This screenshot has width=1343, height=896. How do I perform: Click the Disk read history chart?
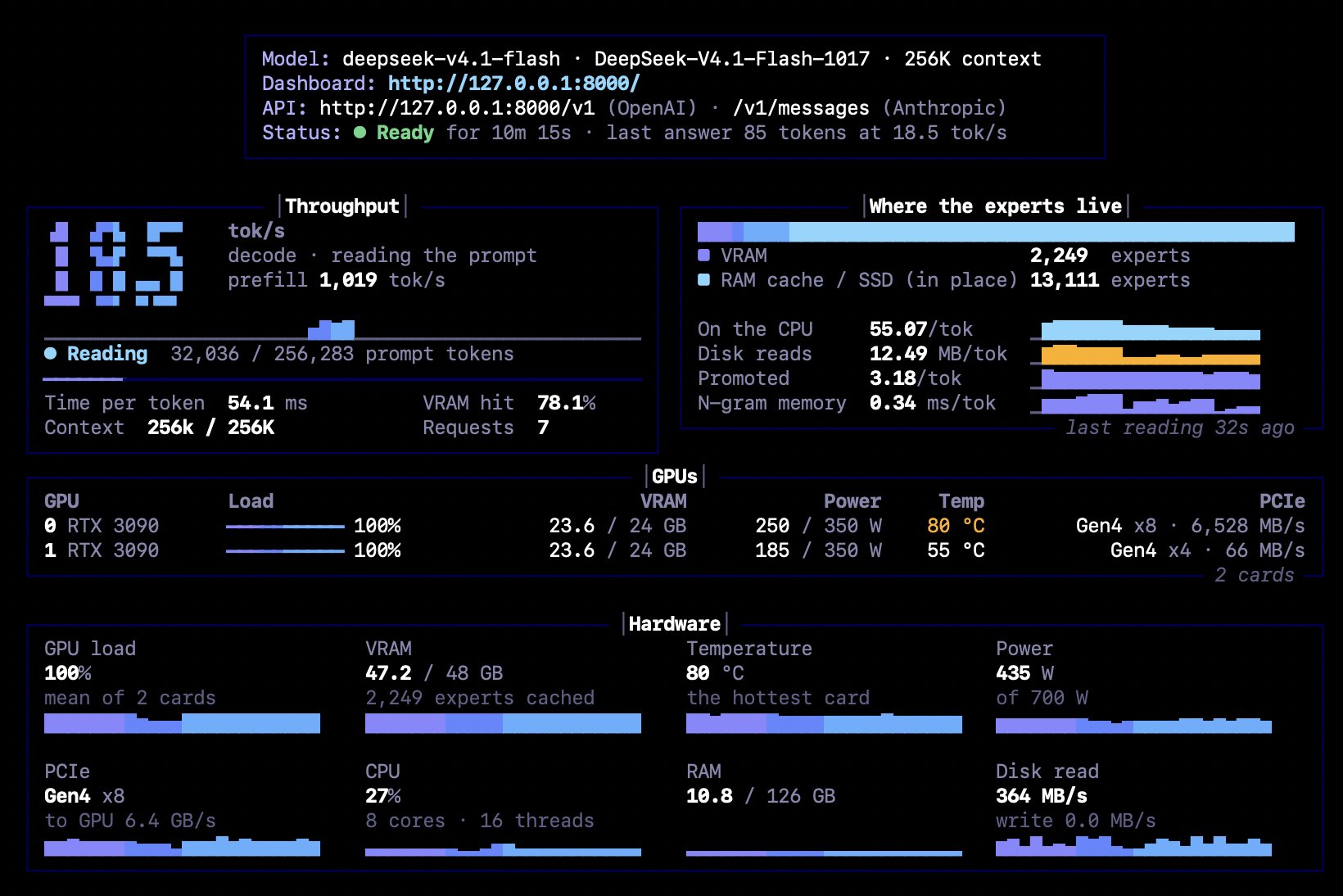click(x=1133, y=846)
